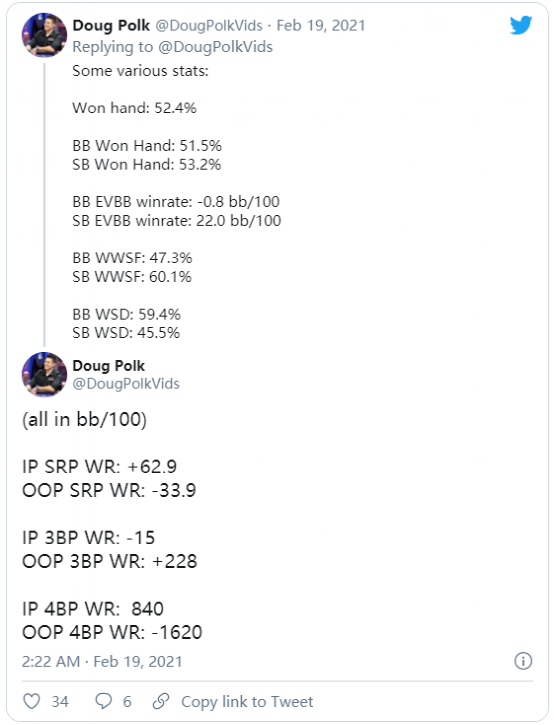Click the IP SRP WR: +62.9 line
554x725 pixels.
click(99, 467)
